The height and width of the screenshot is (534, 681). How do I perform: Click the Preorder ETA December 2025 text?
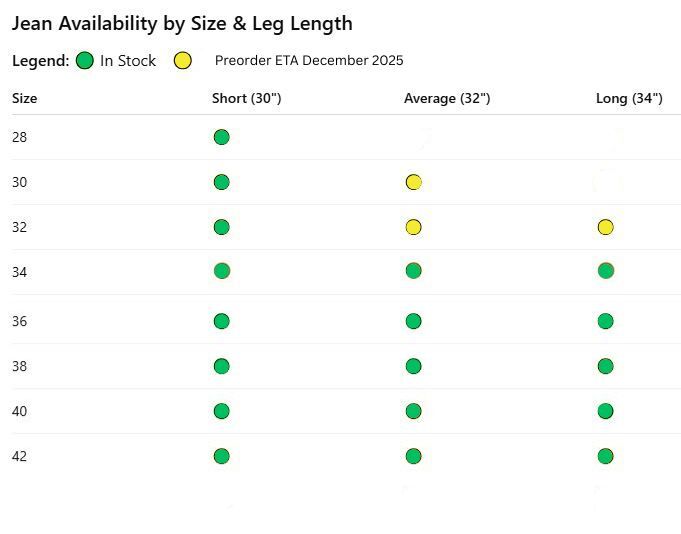[309, 61]
